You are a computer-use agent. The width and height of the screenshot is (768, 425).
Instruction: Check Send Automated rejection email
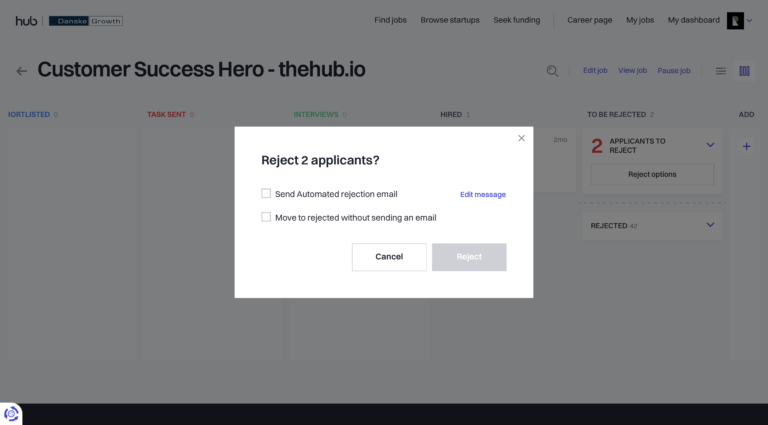266,193
